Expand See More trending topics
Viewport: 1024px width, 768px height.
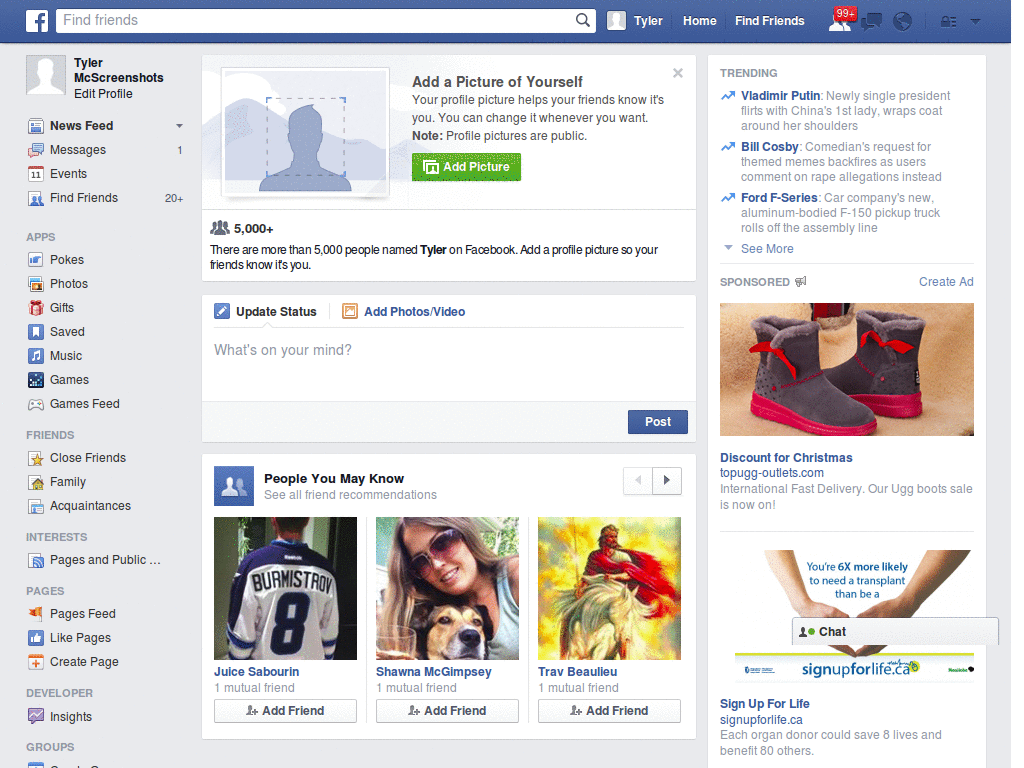point(767,249)
